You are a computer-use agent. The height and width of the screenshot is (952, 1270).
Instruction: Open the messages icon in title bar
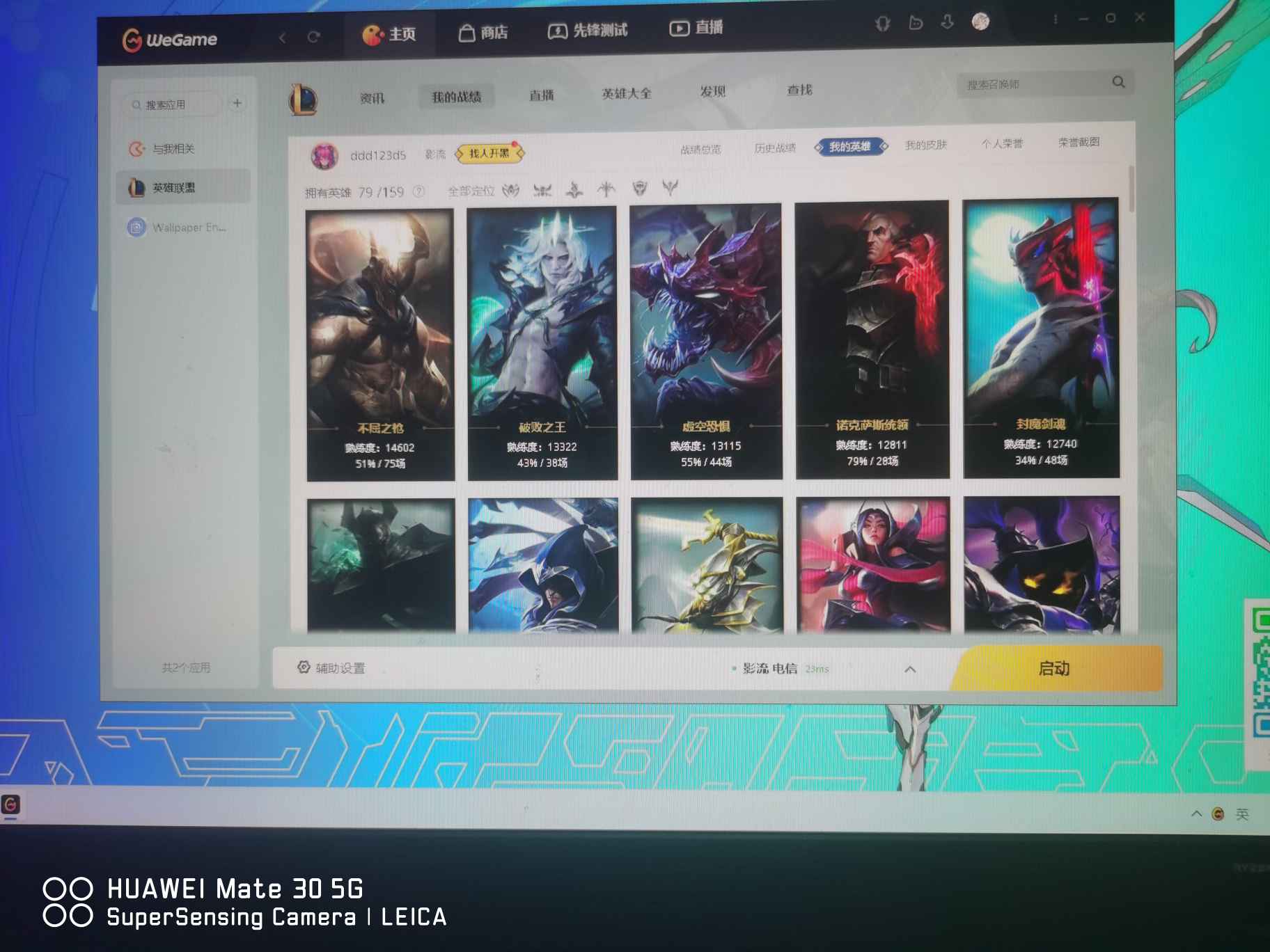[x=916, y=23]
